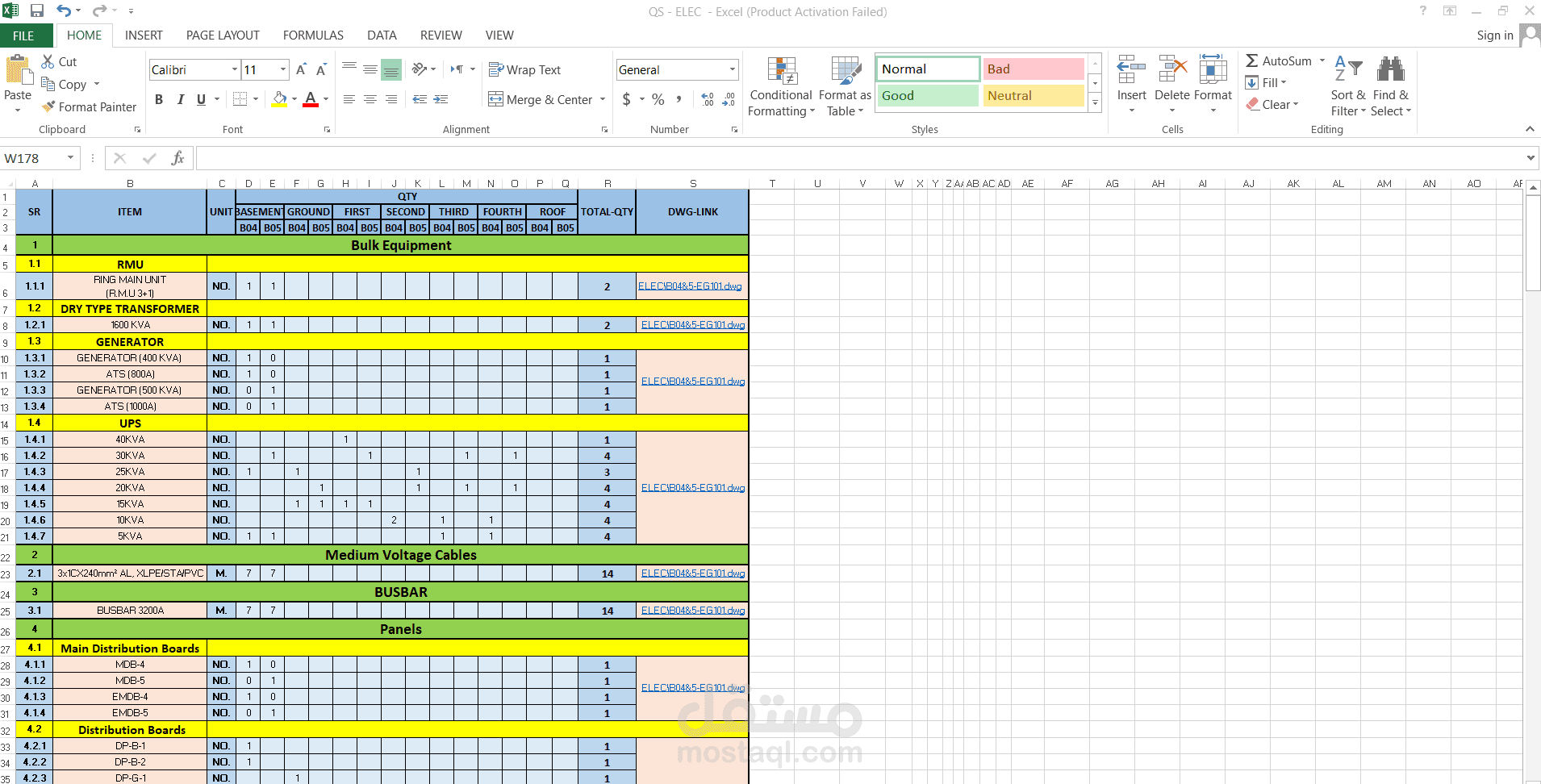The image size is (1541, 784).
Task: Apply the Percent Style icon
Action: coord(658,99)
